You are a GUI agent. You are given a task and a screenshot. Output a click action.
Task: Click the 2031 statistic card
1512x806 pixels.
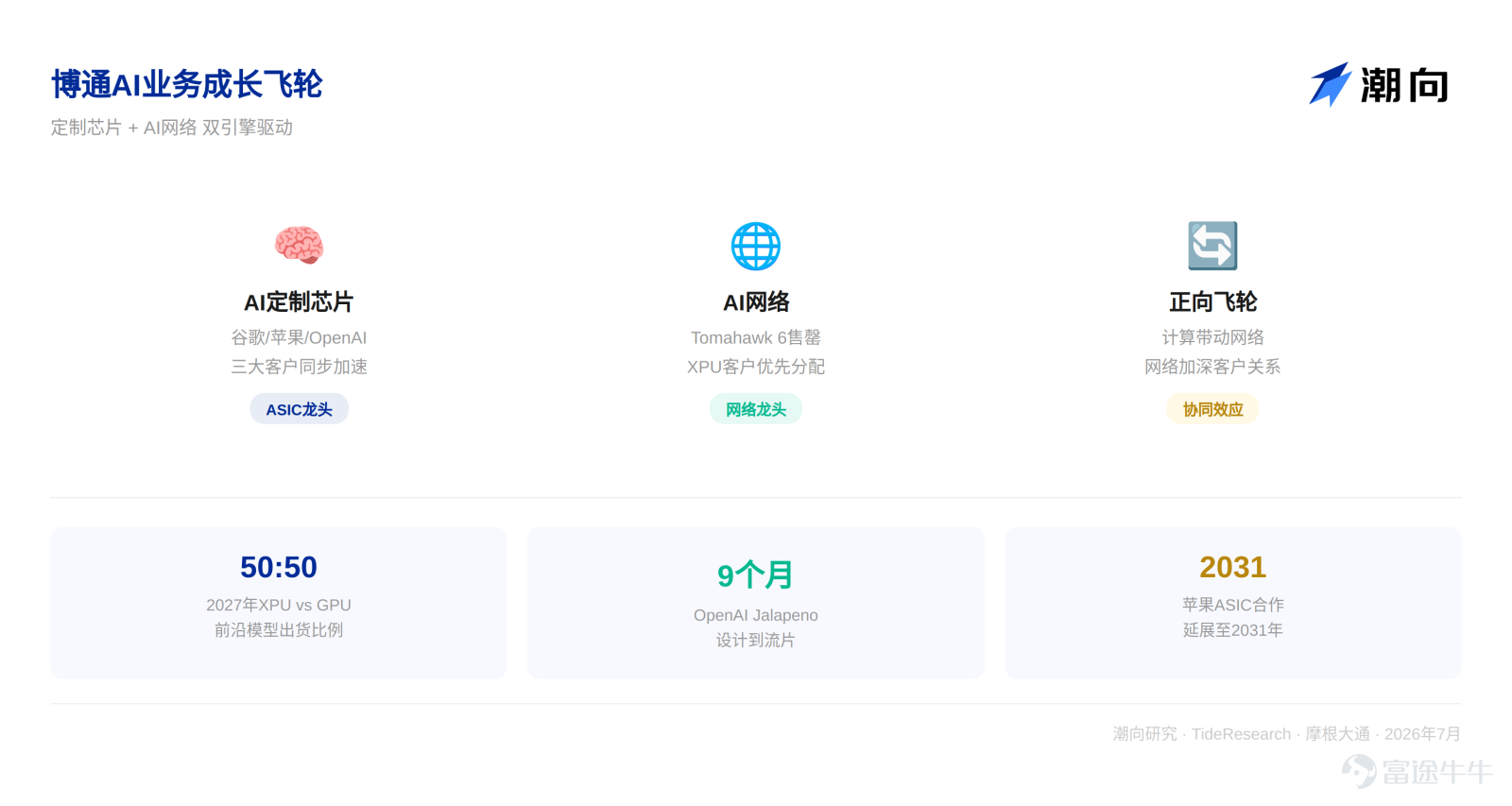(x=1233, y=602)
